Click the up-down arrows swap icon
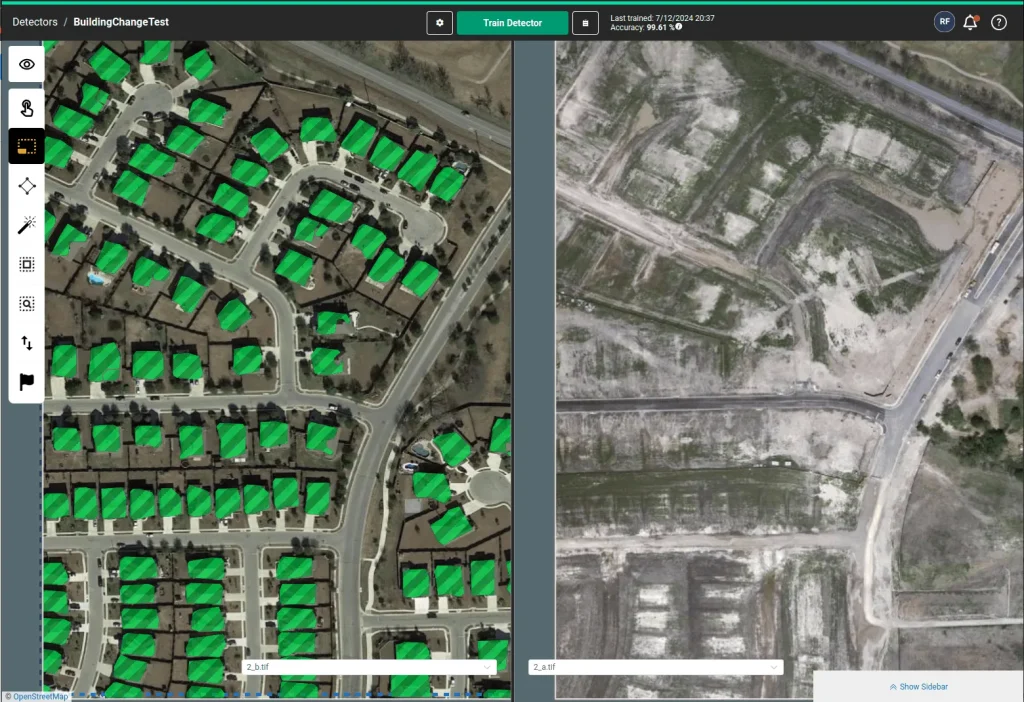 click(x=27, y=343)
